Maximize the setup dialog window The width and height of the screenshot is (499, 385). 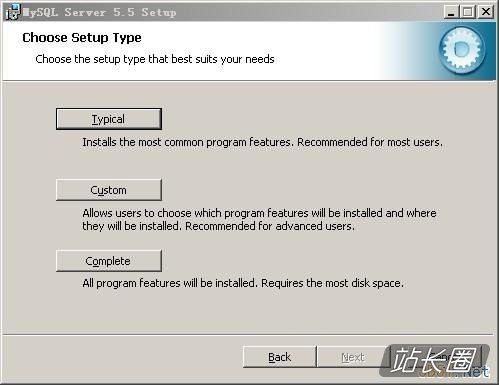[x=468, y=12]
